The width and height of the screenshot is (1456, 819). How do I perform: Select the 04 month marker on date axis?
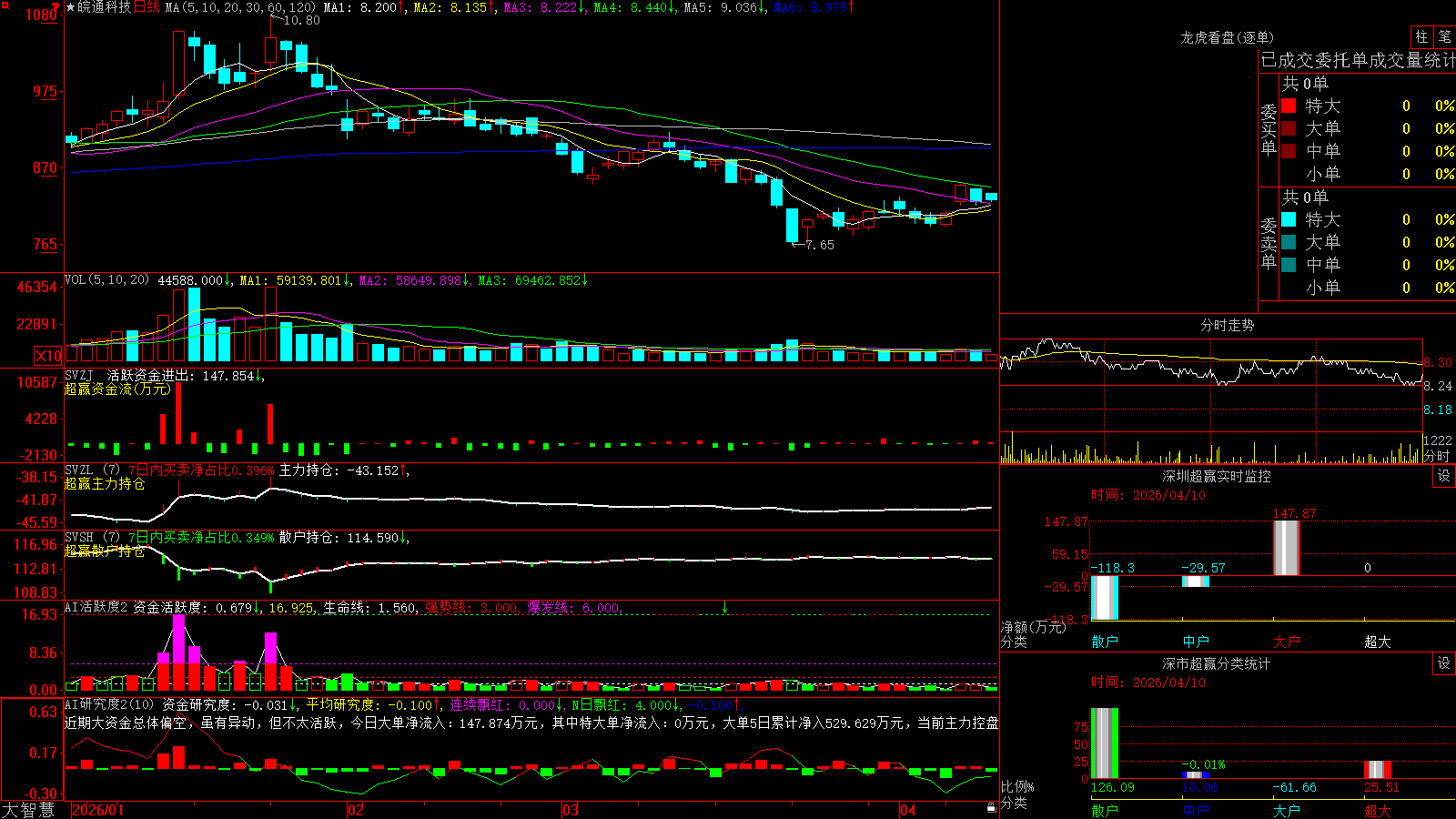tap(907, 810)
